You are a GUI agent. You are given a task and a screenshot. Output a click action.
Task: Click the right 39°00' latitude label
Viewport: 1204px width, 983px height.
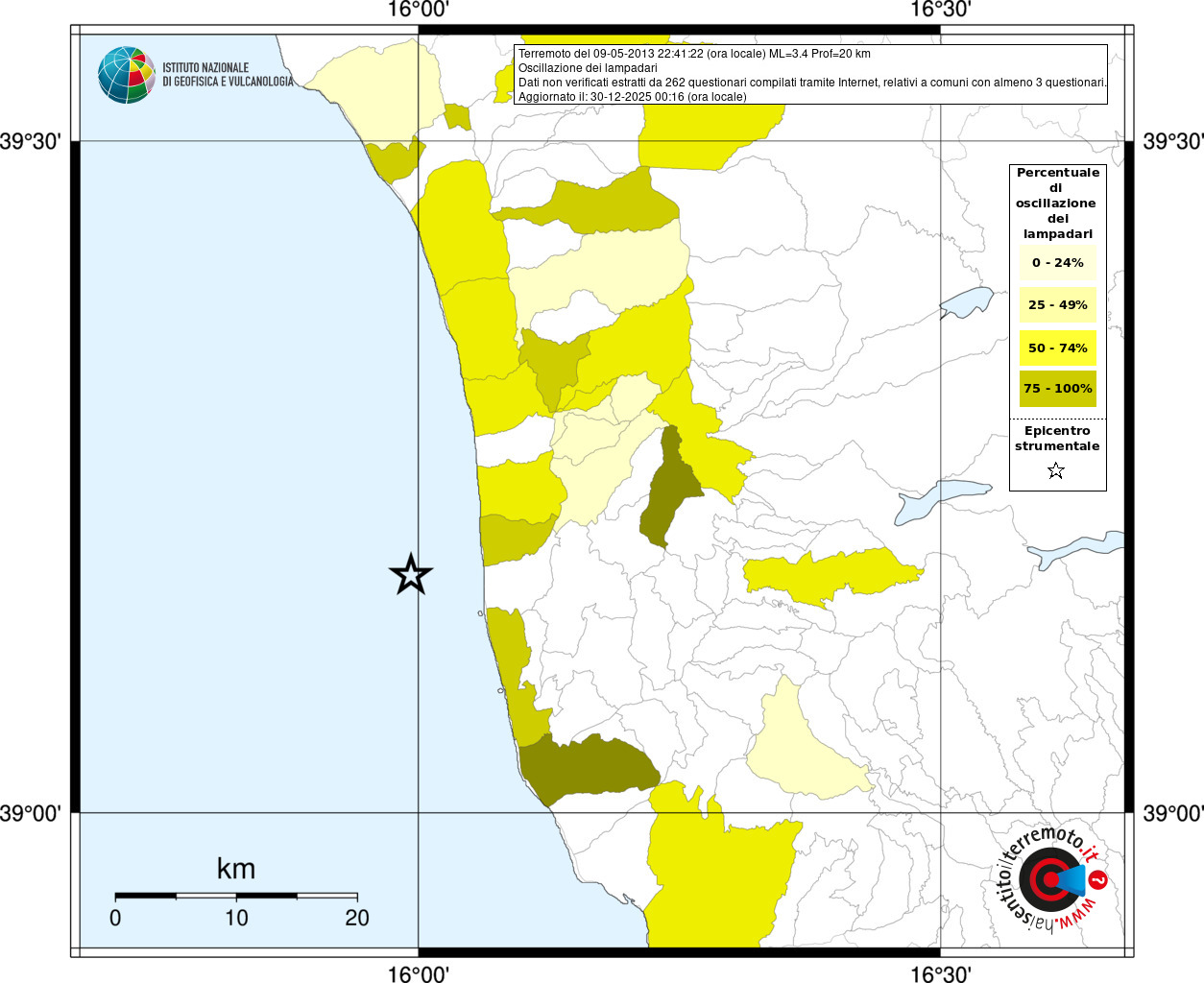point(1172,813)
